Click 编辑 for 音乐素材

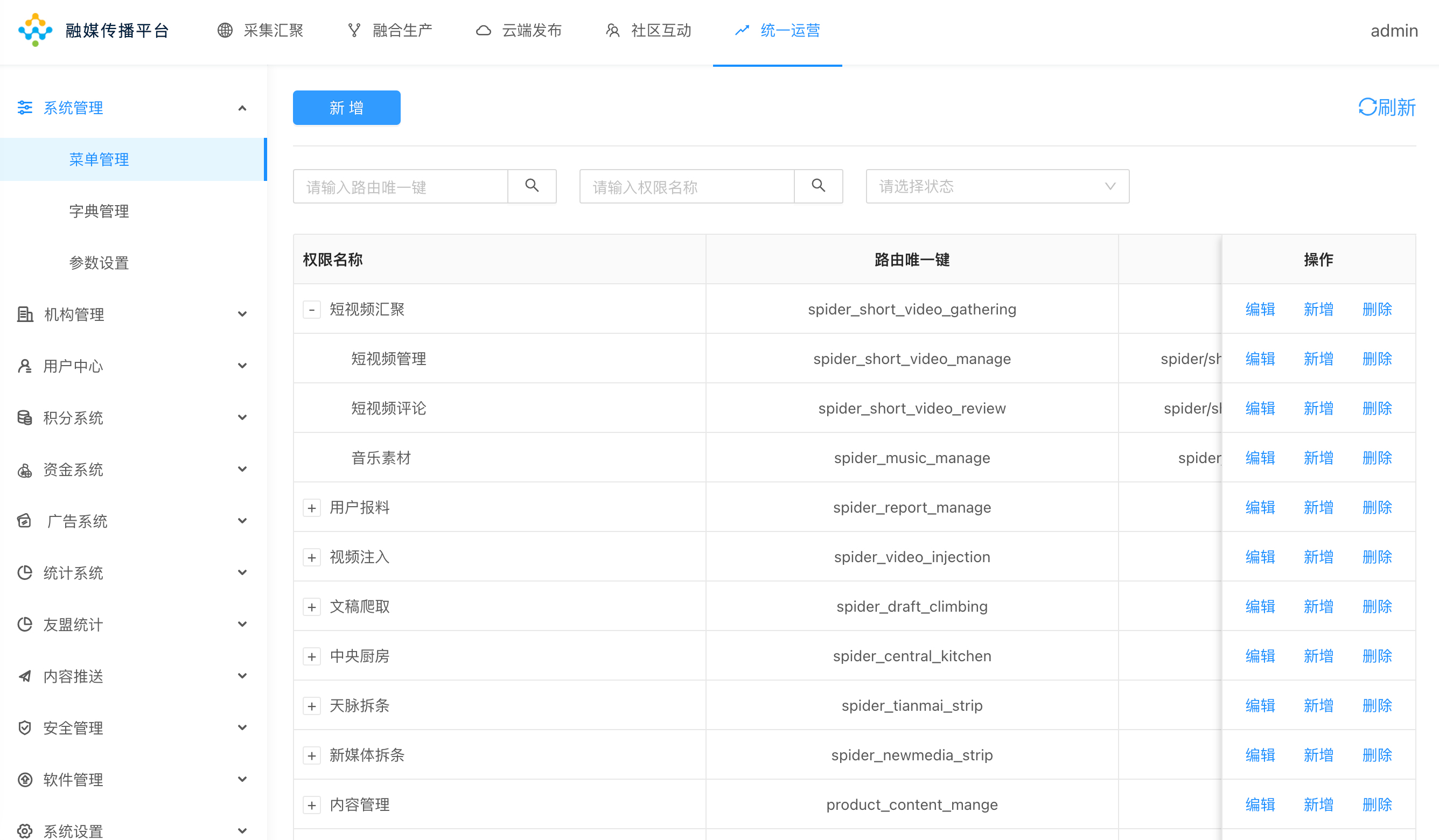tap(1260, 458)
